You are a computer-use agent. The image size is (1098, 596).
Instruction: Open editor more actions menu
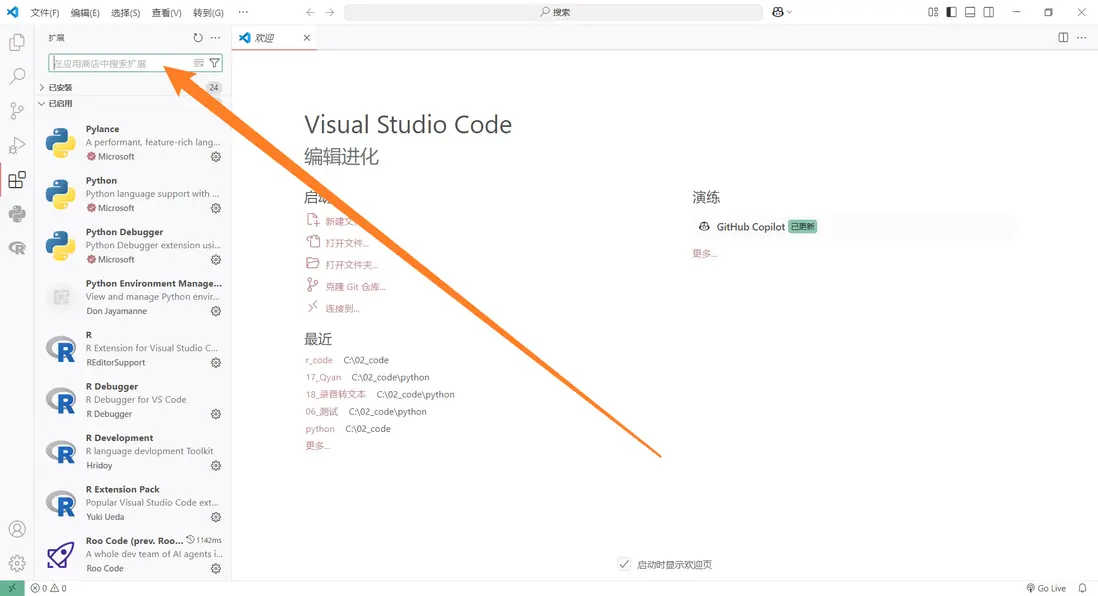click(x=1081, y=38)
